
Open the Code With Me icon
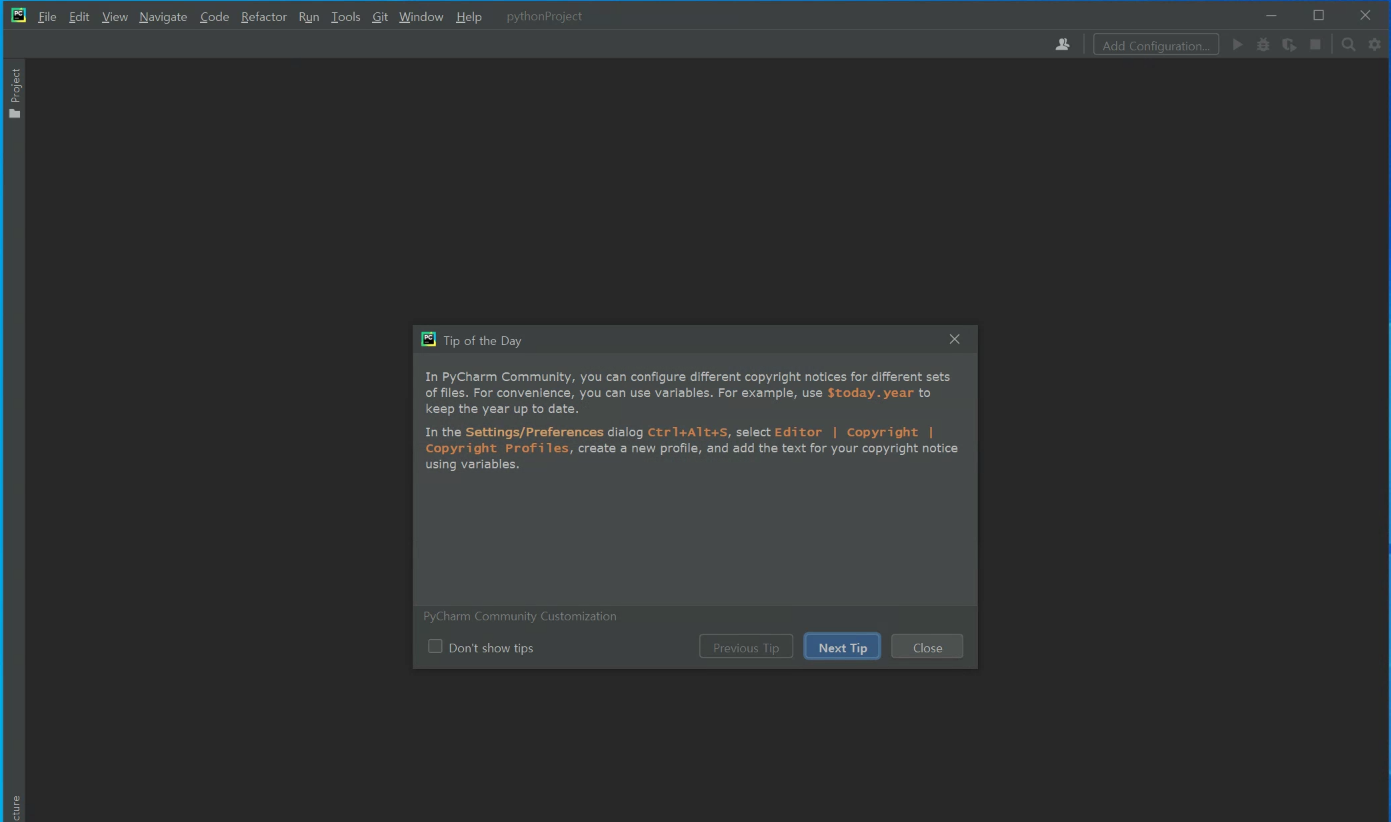coord(1062,45)
